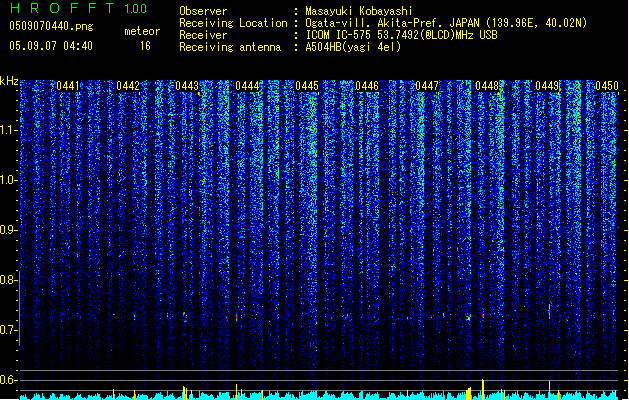Click the meteor count value 16
Viewport: 629px width, 400px height.
pyautogui.click(x=145, y=46)
